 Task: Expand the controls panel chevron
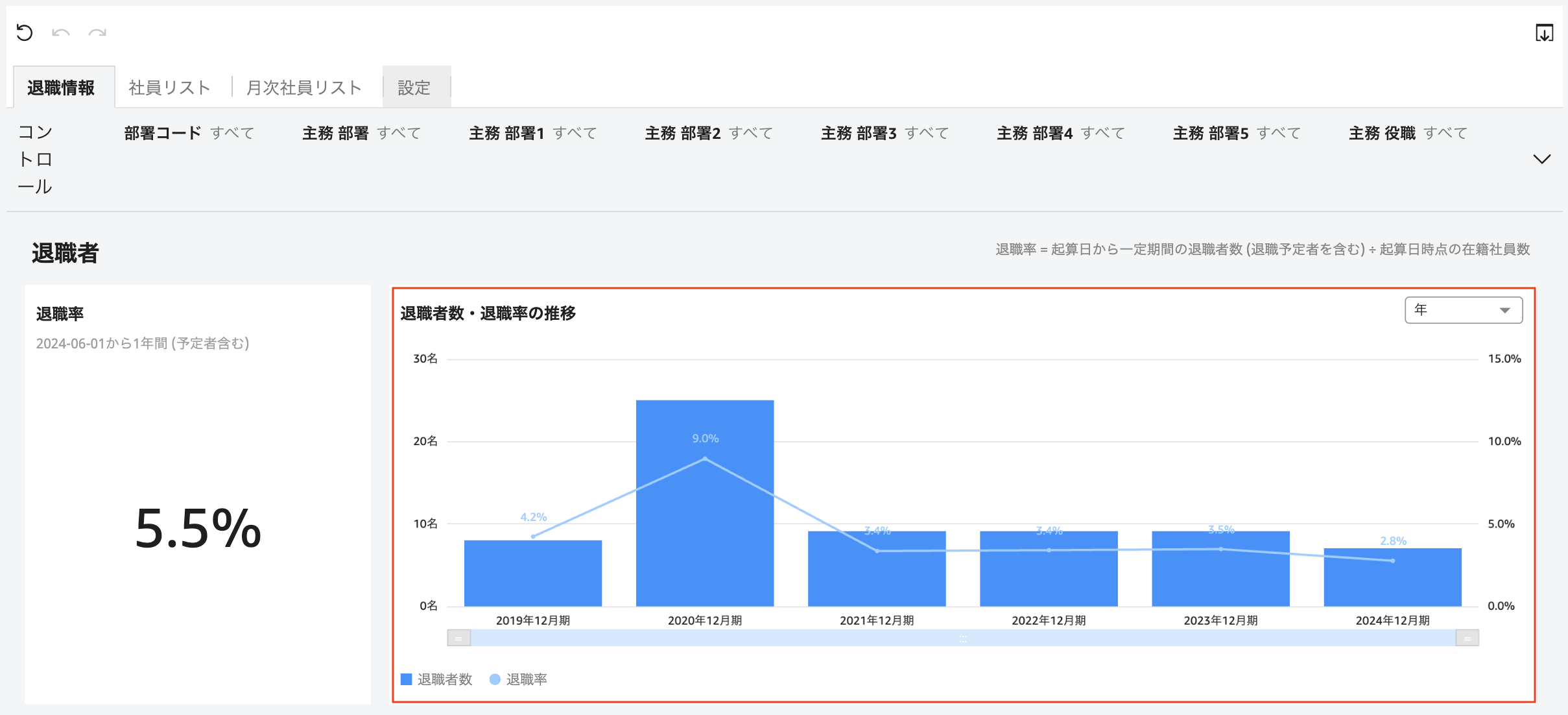click(x=1541, y=159)
